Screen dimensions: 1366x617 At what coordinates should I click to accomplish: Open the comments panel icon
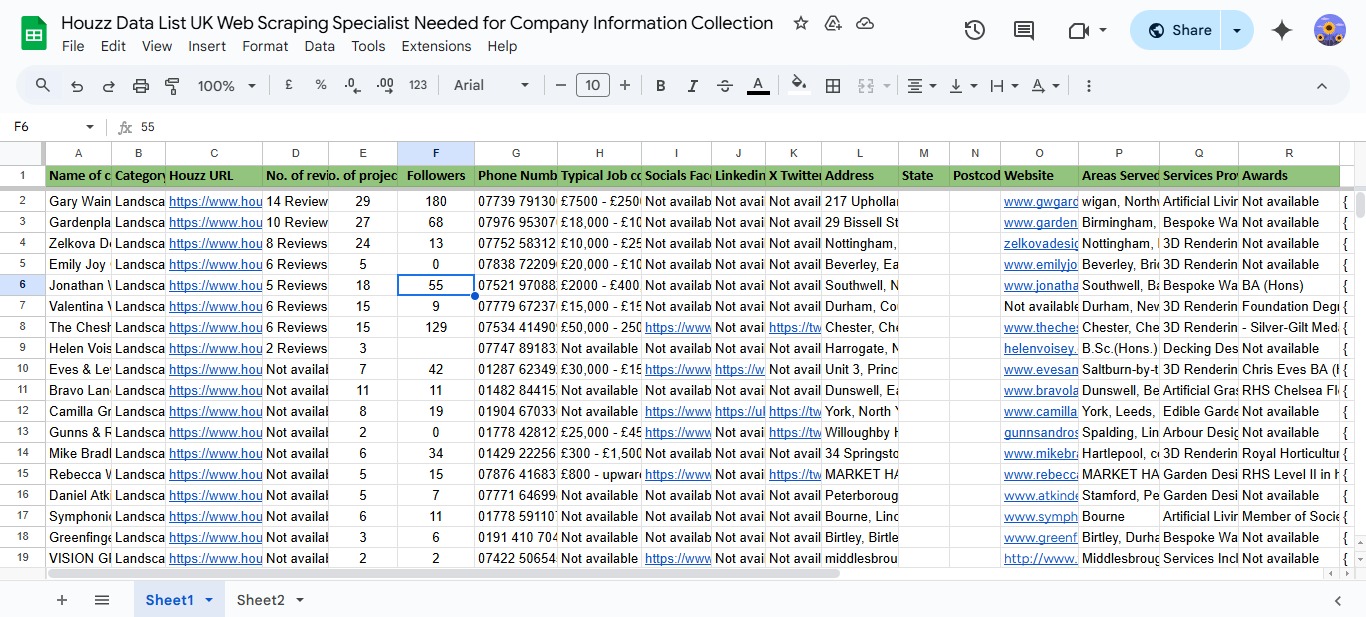coord(1024,30)
